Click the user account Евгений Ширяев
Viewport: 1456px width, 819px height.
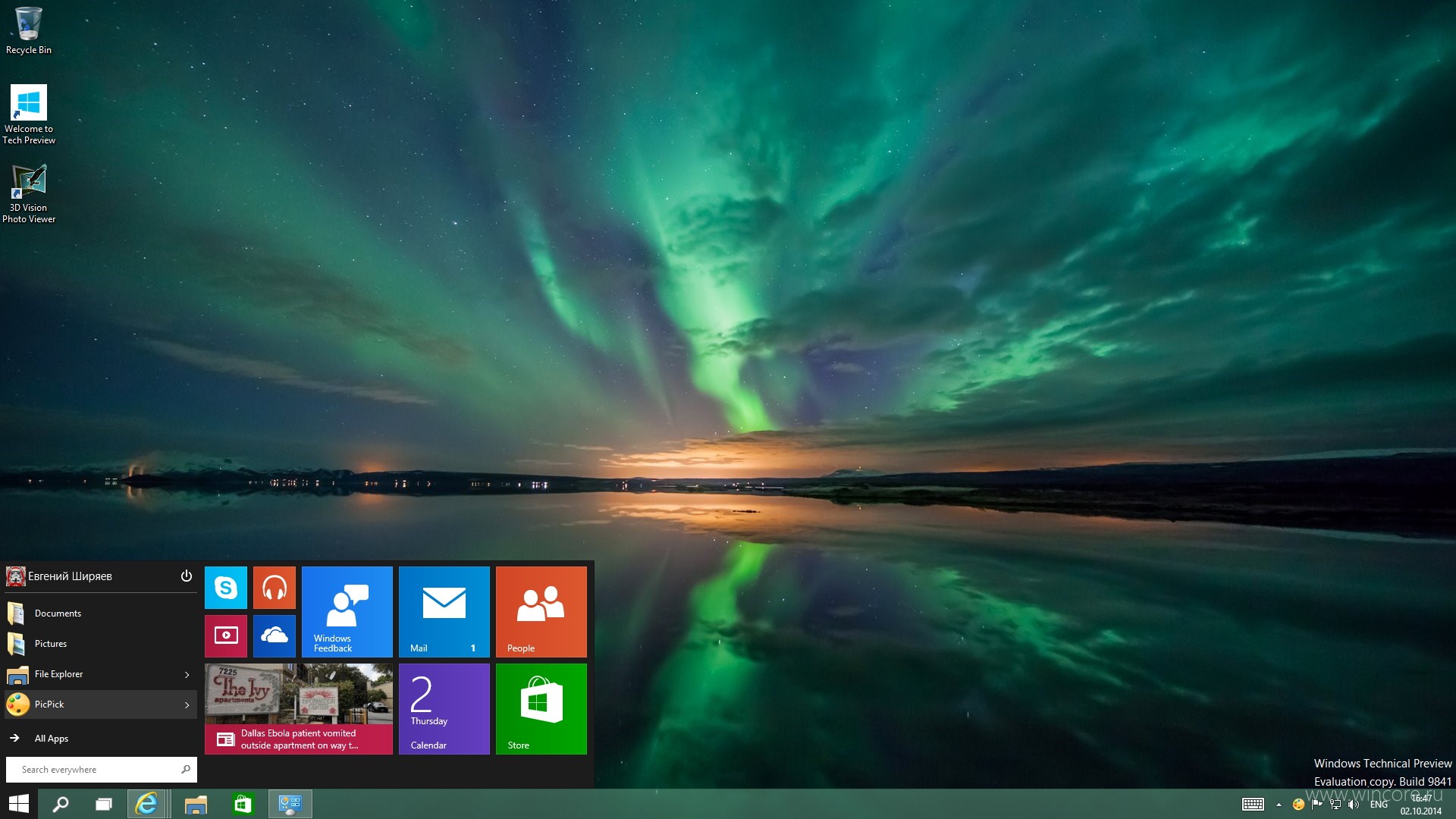tap(59, 576)
